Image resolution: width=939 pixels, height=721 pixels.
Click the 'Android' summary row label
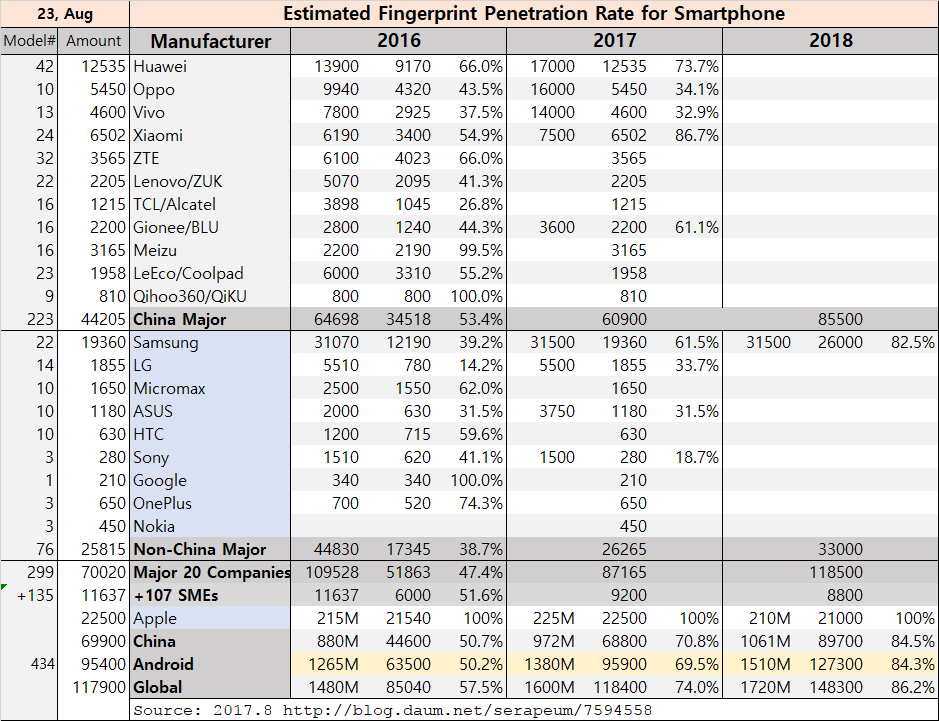[210, 664]
